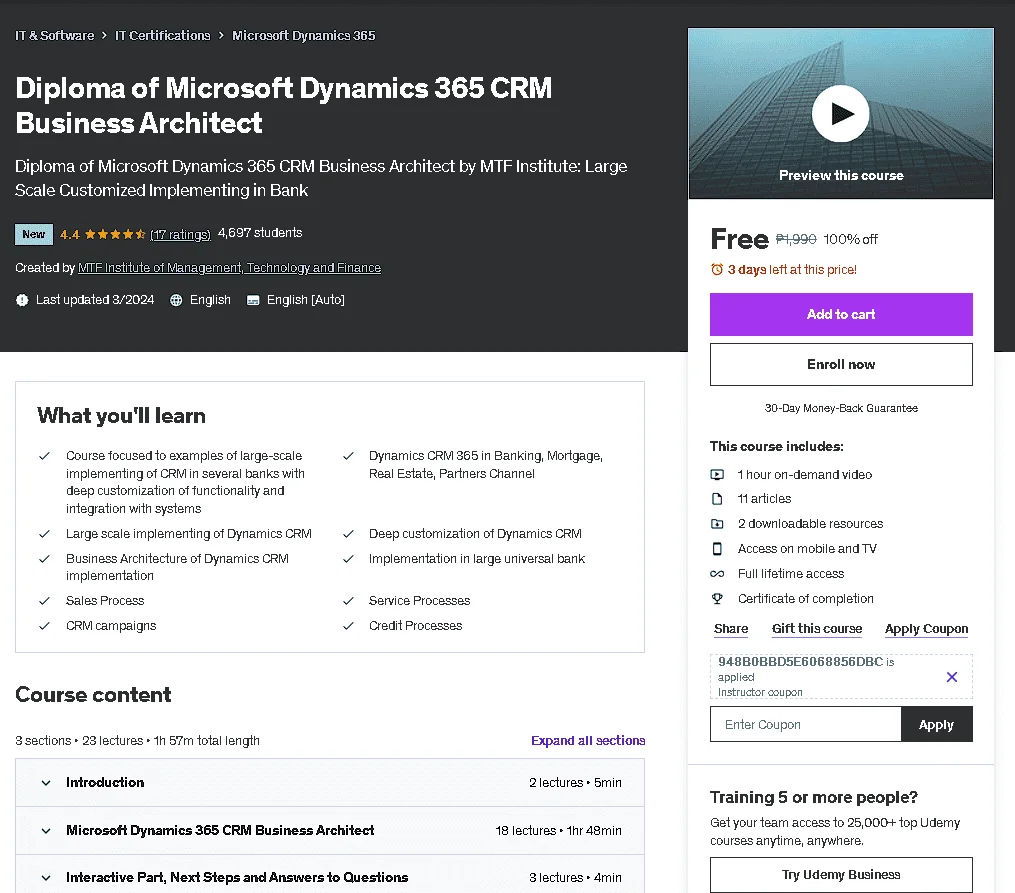Click Apply Coupon link
The image size is (1015, 893).
point(926,629)
